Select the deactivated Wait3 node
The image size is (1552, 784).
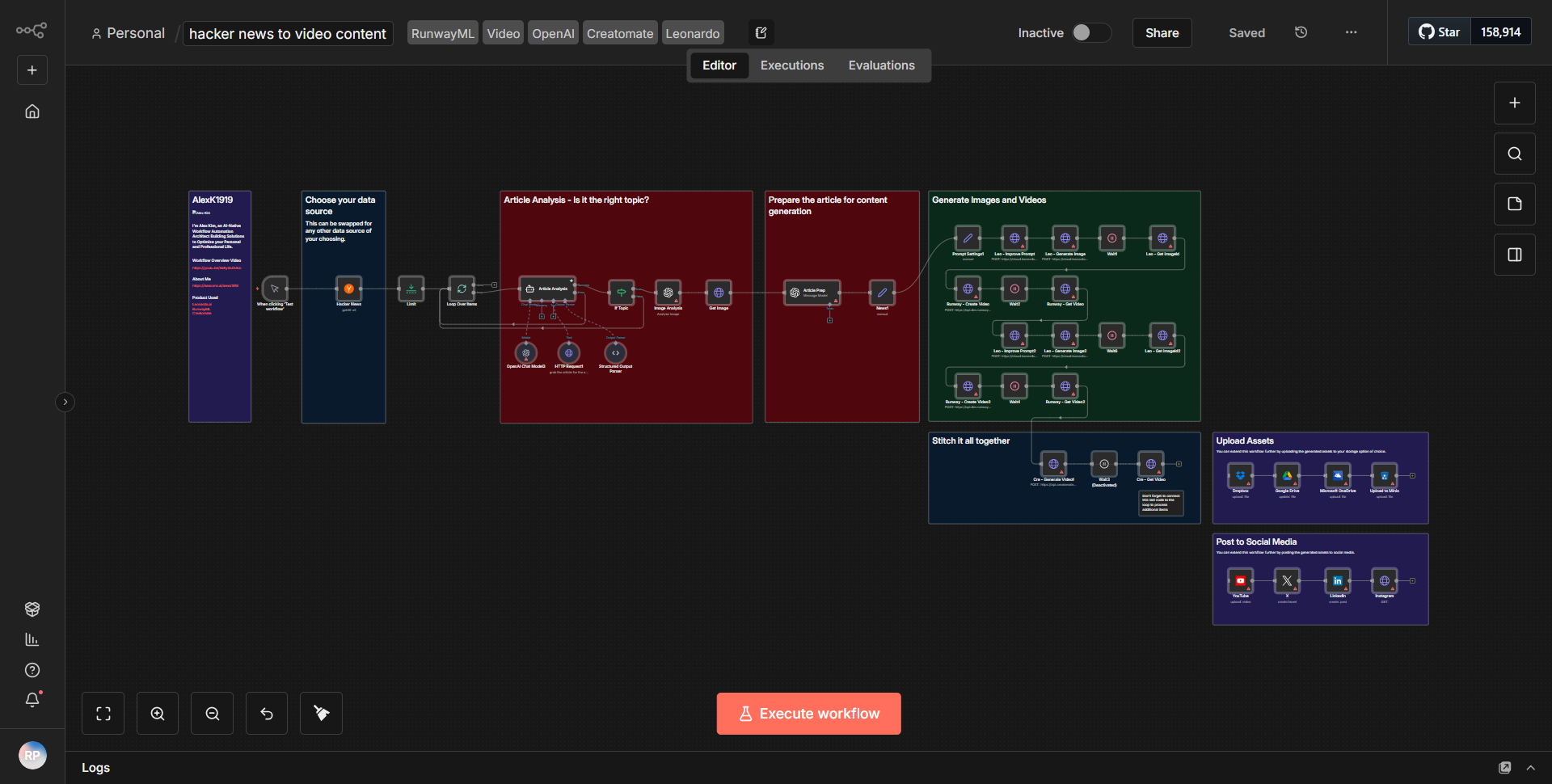pyautogui.click(x=1104, y=464)
